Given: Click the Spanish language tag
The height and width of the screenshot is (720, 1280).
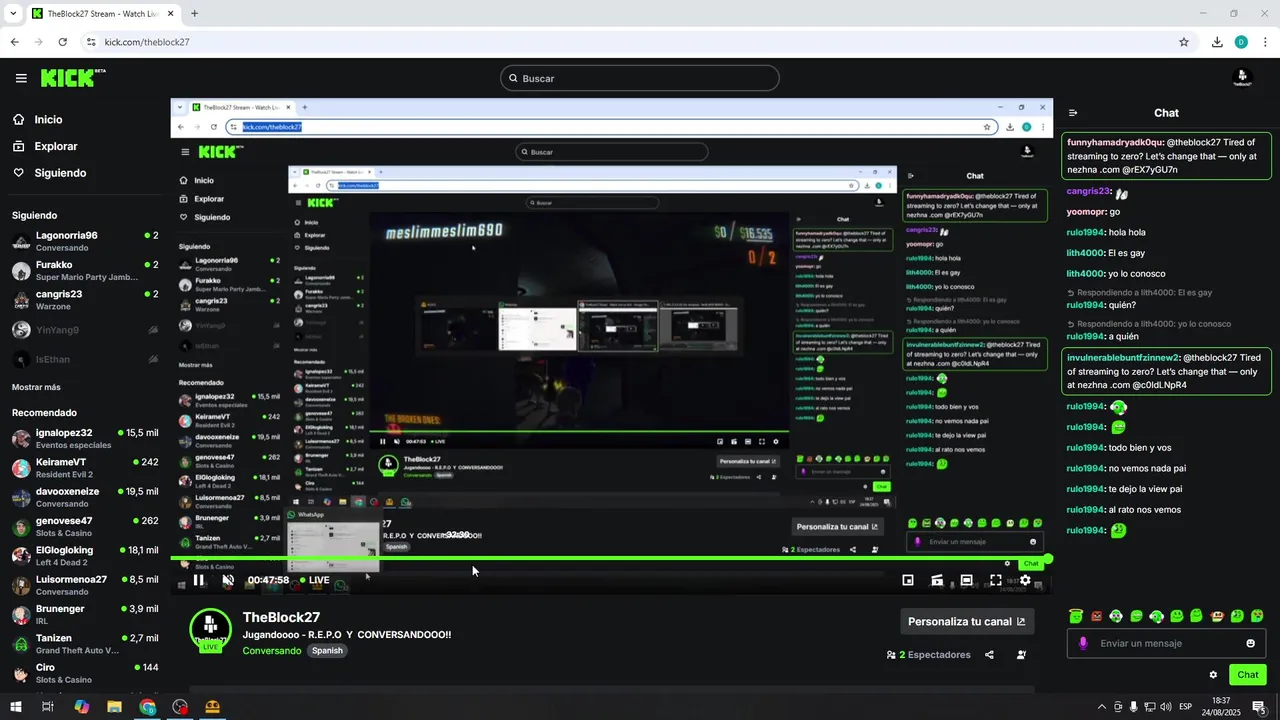Looking at the screenshot, I should [327, 650].
